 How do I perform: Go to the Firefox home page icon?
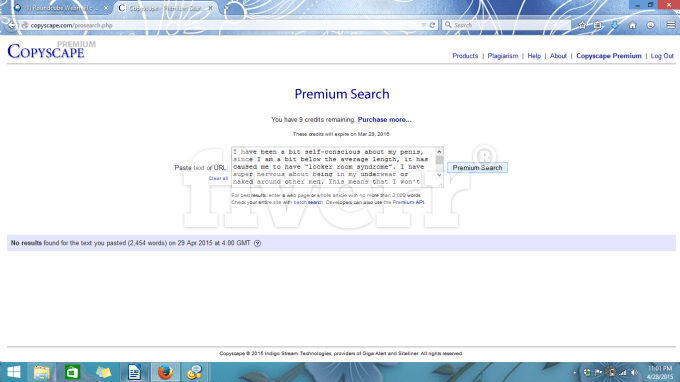point(633,25)
